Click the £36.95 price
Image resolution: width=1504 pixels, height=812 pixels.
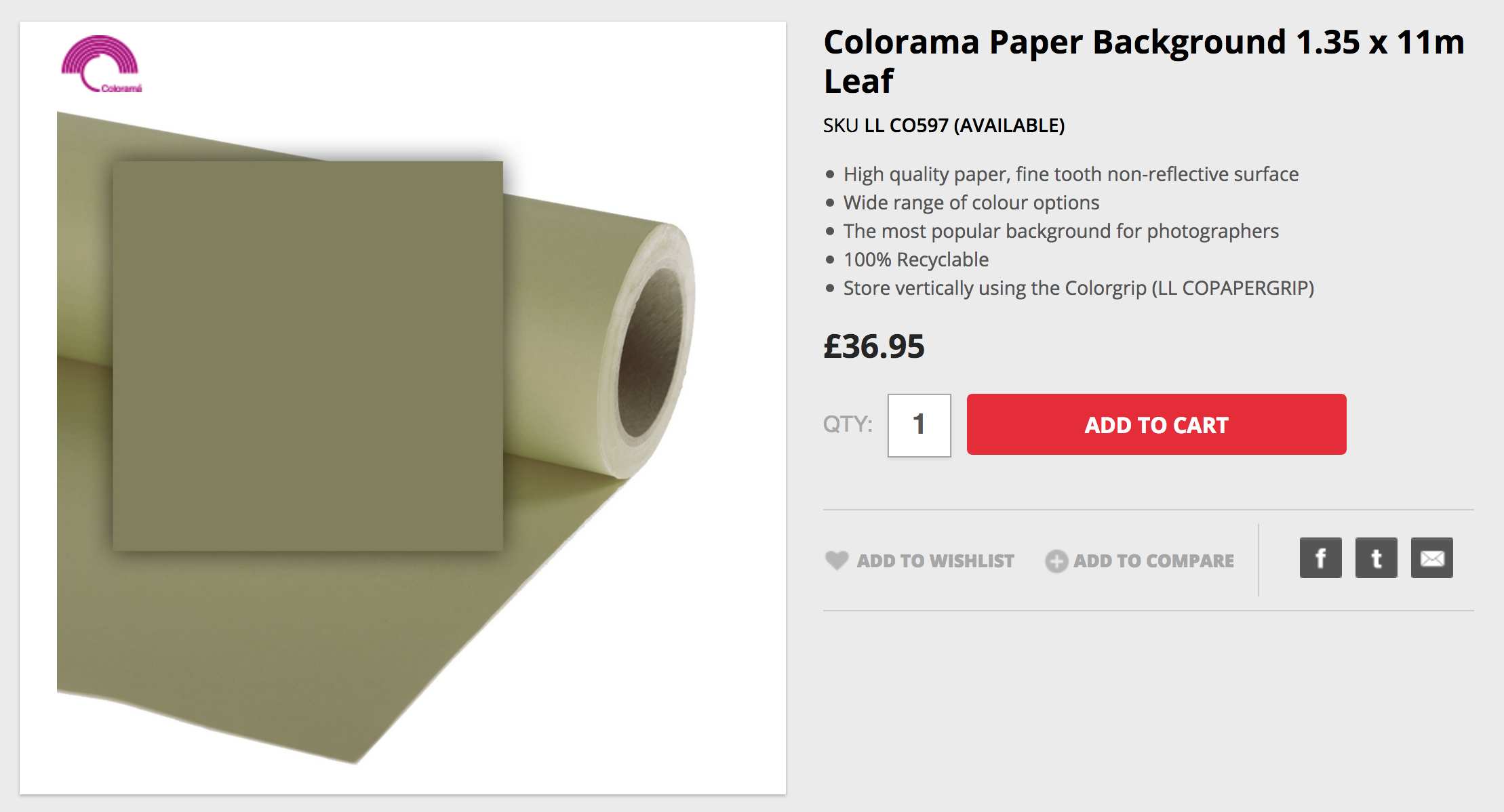point(873,346)
